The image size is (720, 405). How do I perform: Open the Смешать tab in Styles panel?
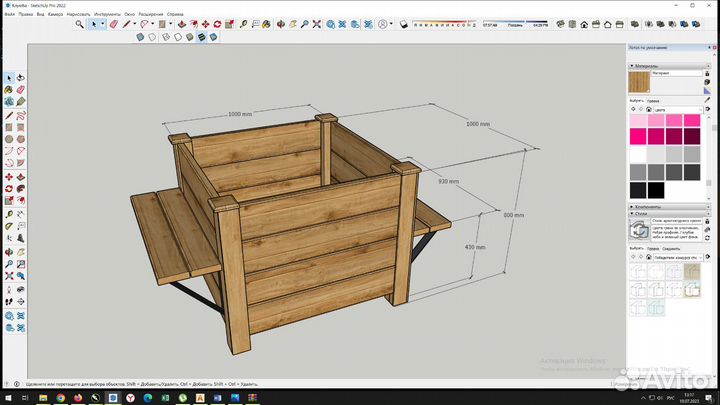click(x=671, y=249)
